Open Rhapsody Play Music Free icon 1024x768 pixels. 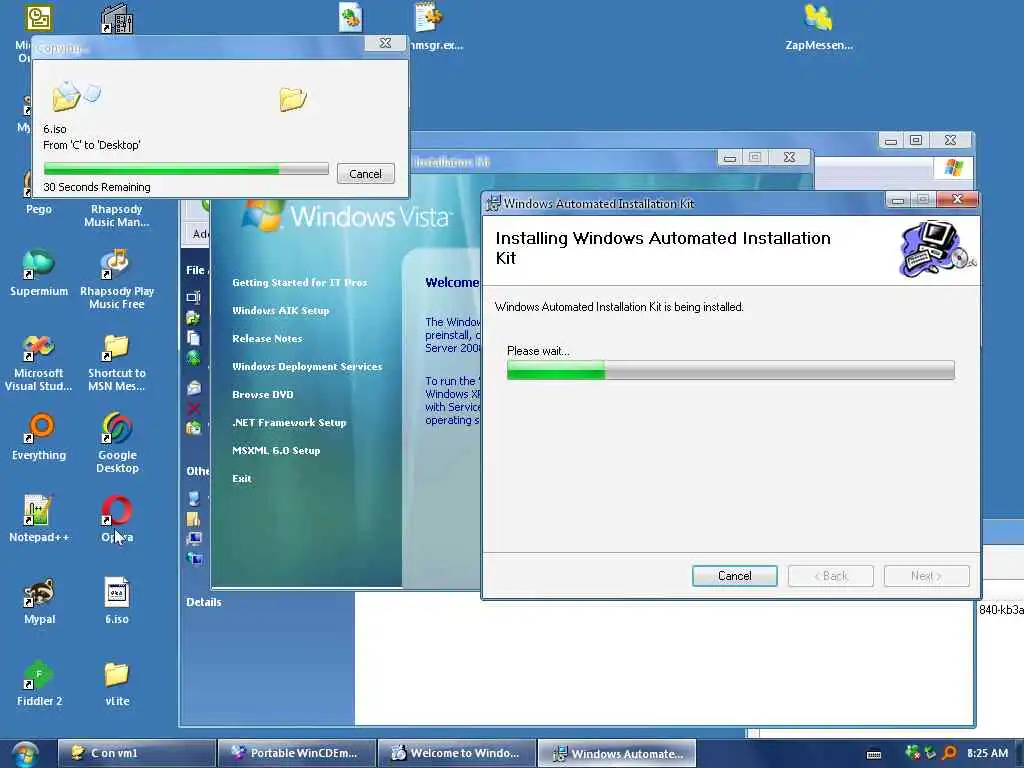pos(117,279)
